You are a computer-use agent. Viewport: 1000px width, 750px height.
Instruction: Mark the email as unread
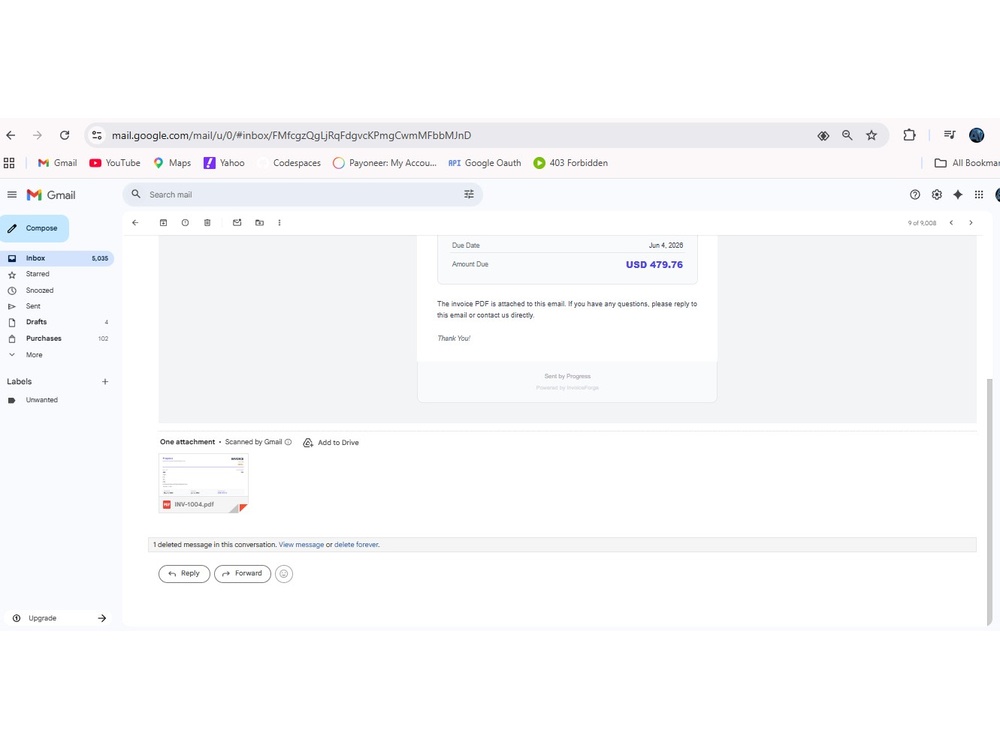[x=237, y=223]
